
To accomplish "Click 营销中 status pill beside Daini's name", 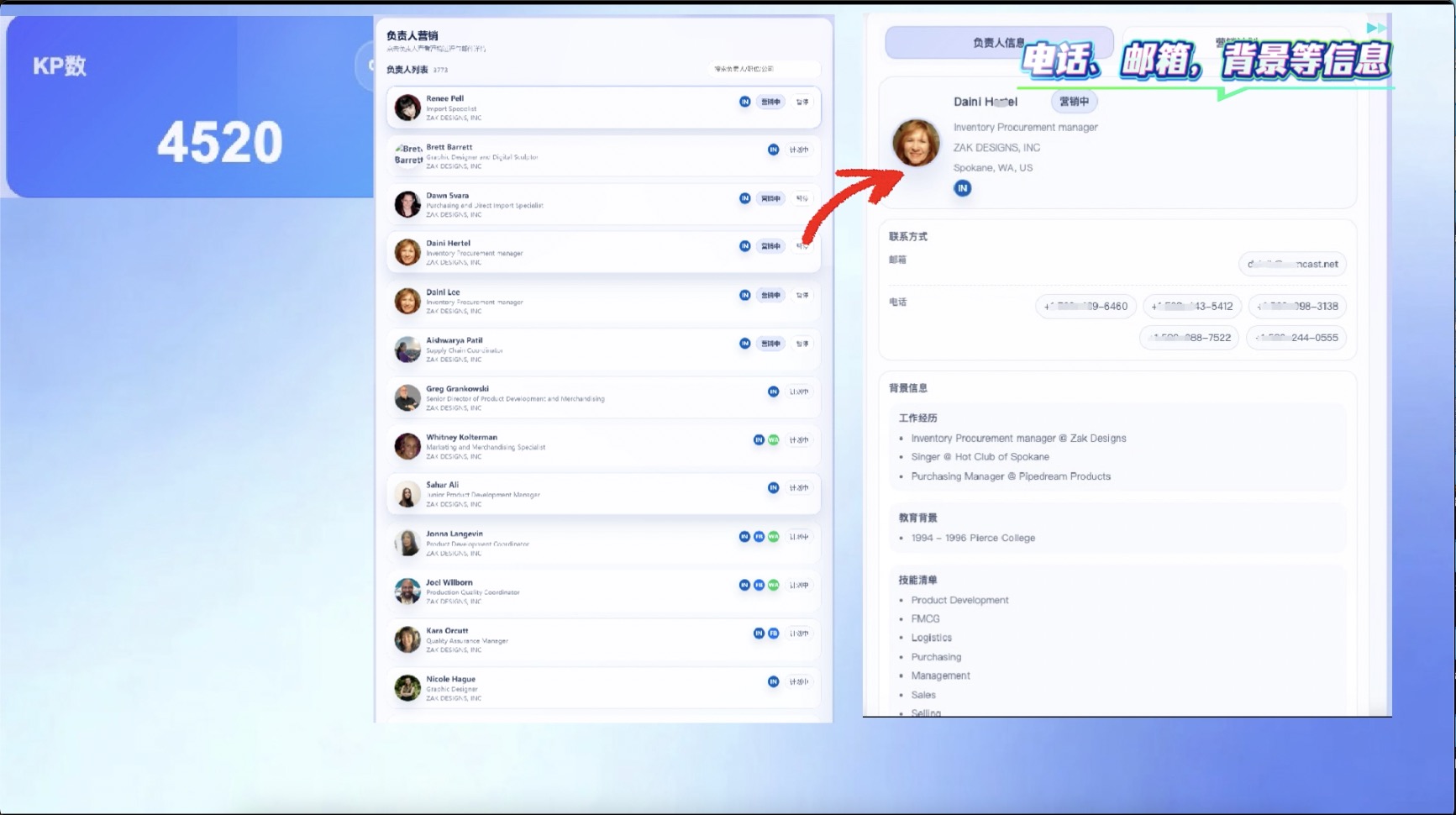I will (1074, 102).
